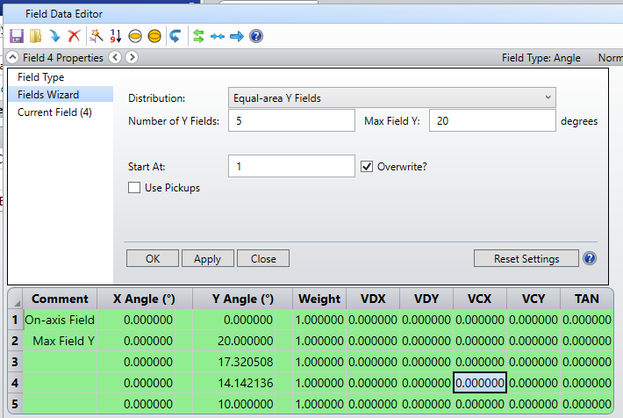Viewport: 623px width, 418px height.
Task: Click the blue right arrow toolbar icon
Action: [x=237, y=36]
